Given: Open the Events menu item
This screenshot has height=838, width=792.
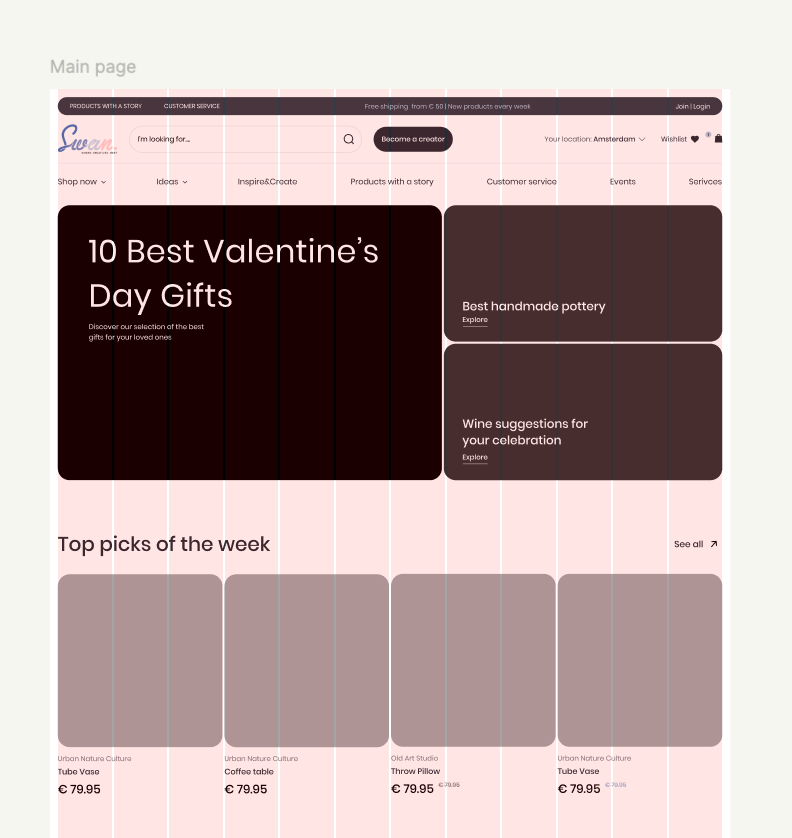Looking at the screenshot, I should 623,182.
